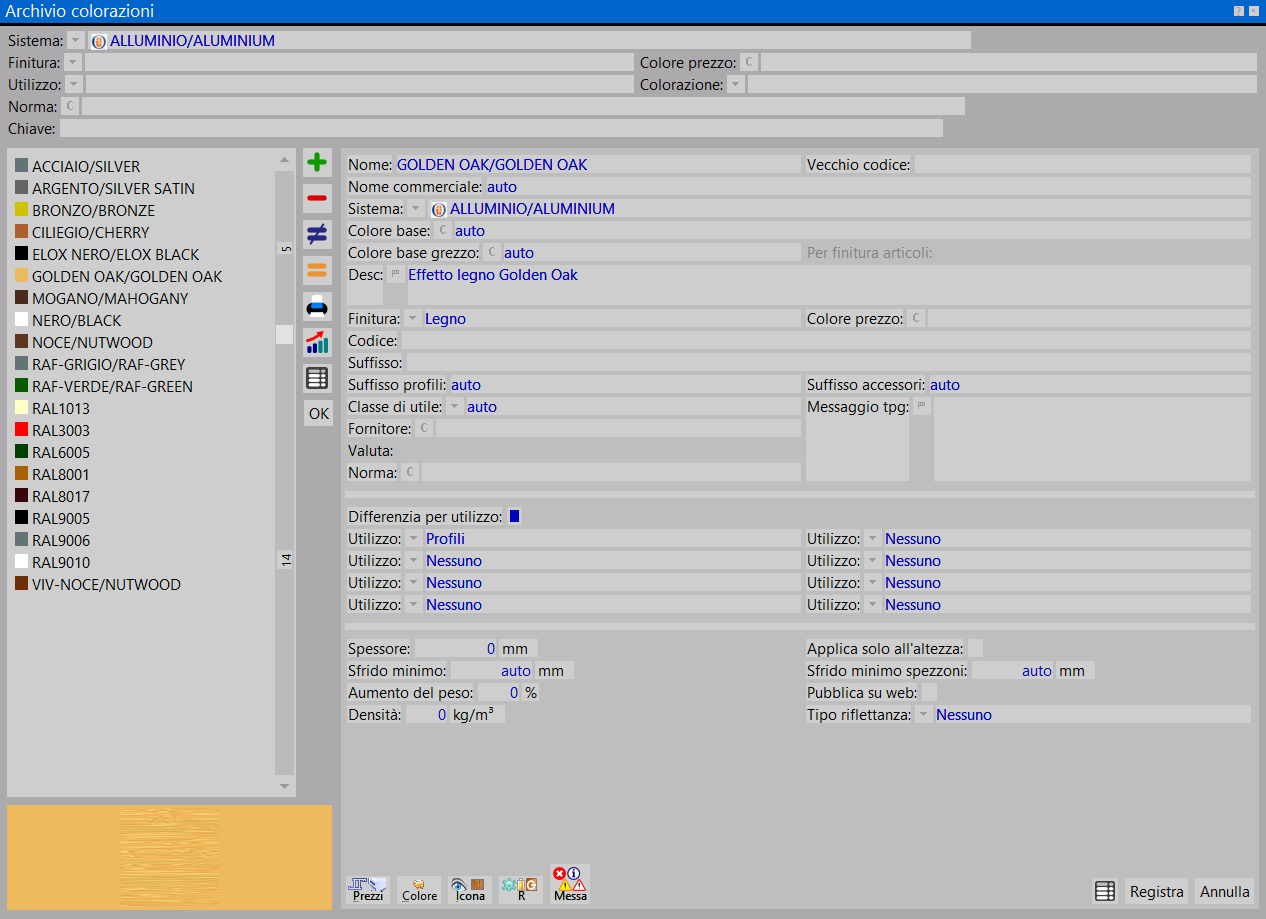This screenshot has width=1266, height=919.
Task: Open the Tipo riflettanza dropdown
Action: [922, 715]
